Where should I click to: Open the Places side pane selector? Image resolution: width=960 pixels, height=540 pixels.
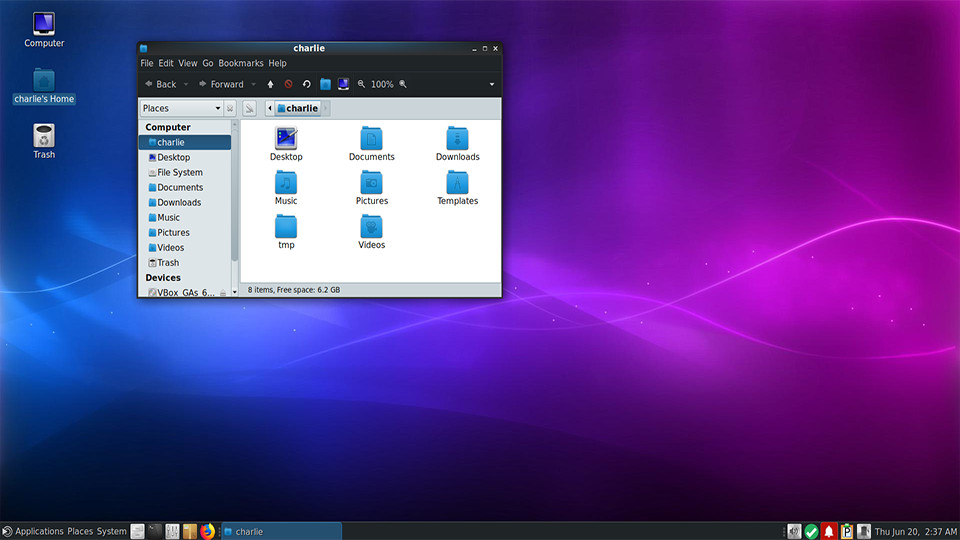click(x=181, y=108)
